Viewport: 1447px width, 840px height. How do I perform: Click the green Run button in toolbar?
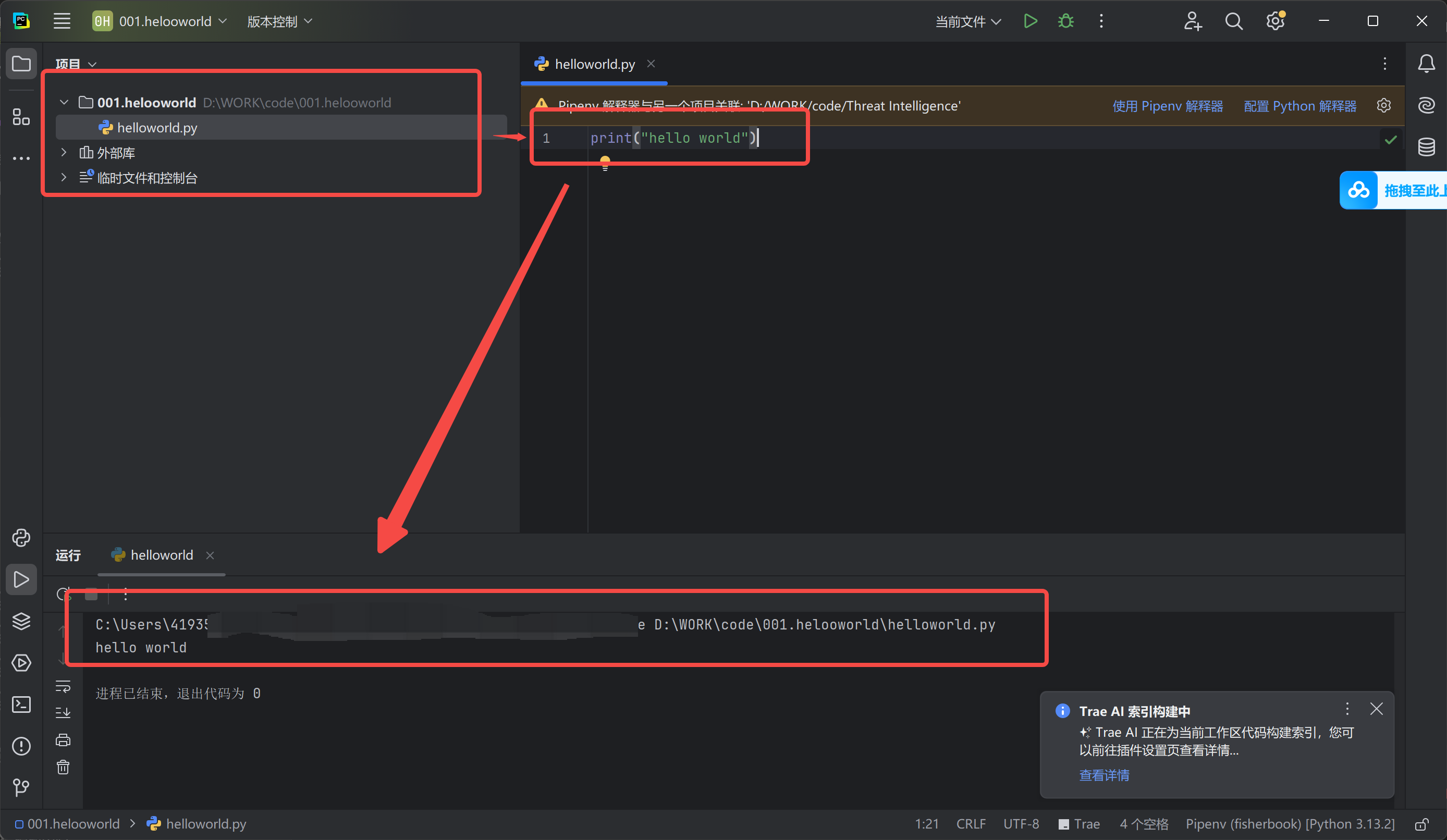coord(1030,21)
